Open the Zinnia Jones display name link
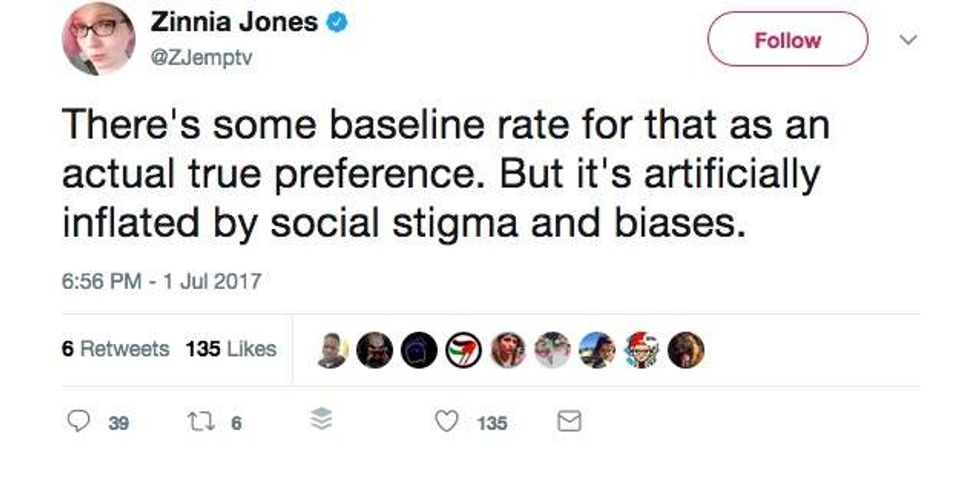The image size is (980, 477). (234, 23)
